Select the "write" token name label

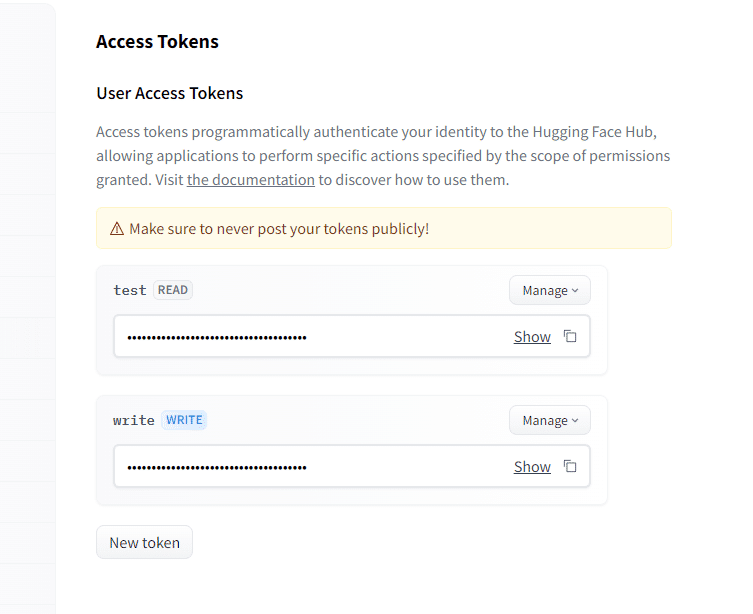pos(134,420)
